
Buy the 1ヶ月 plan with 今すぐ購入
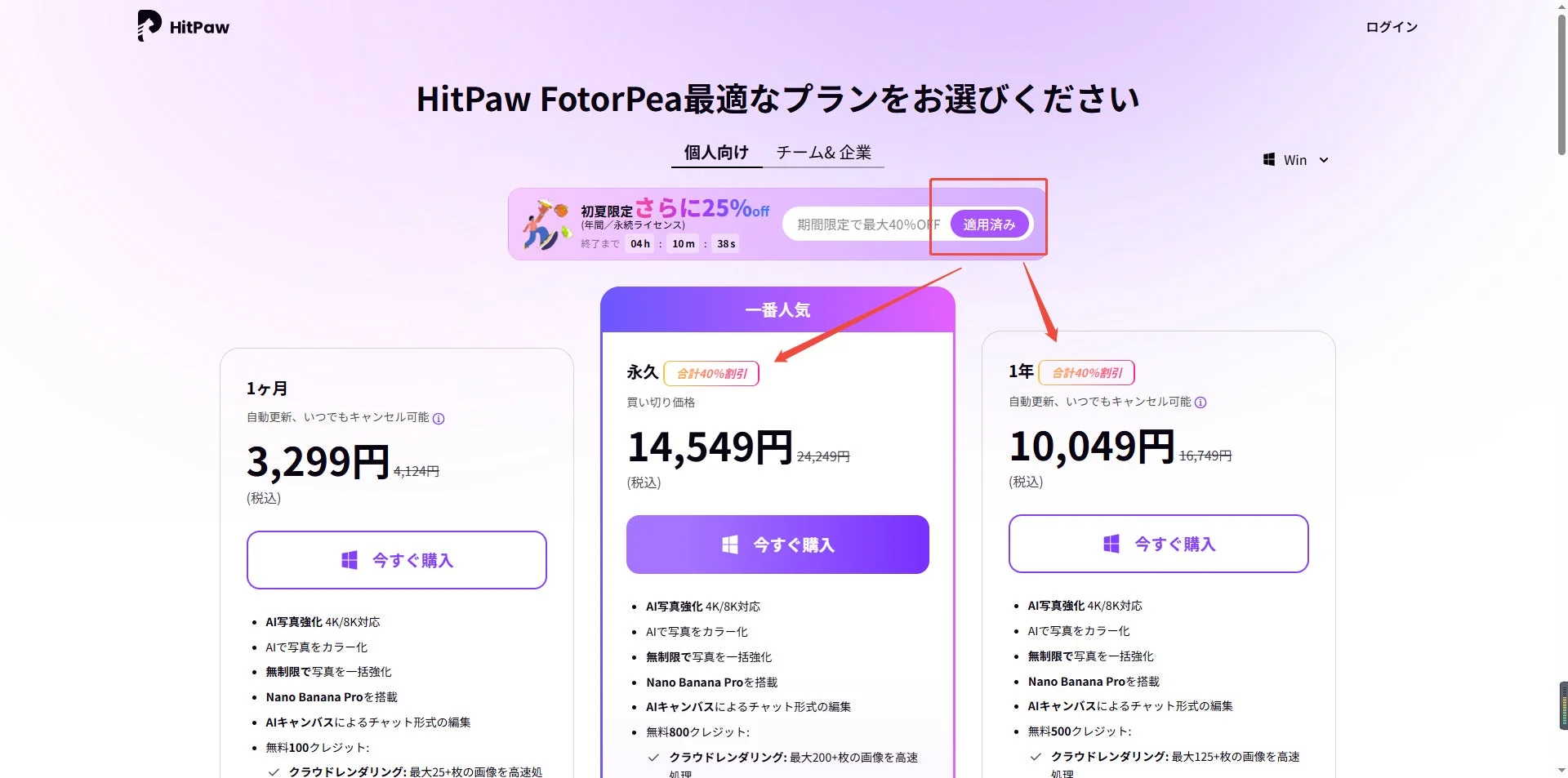tap(397, 560)
